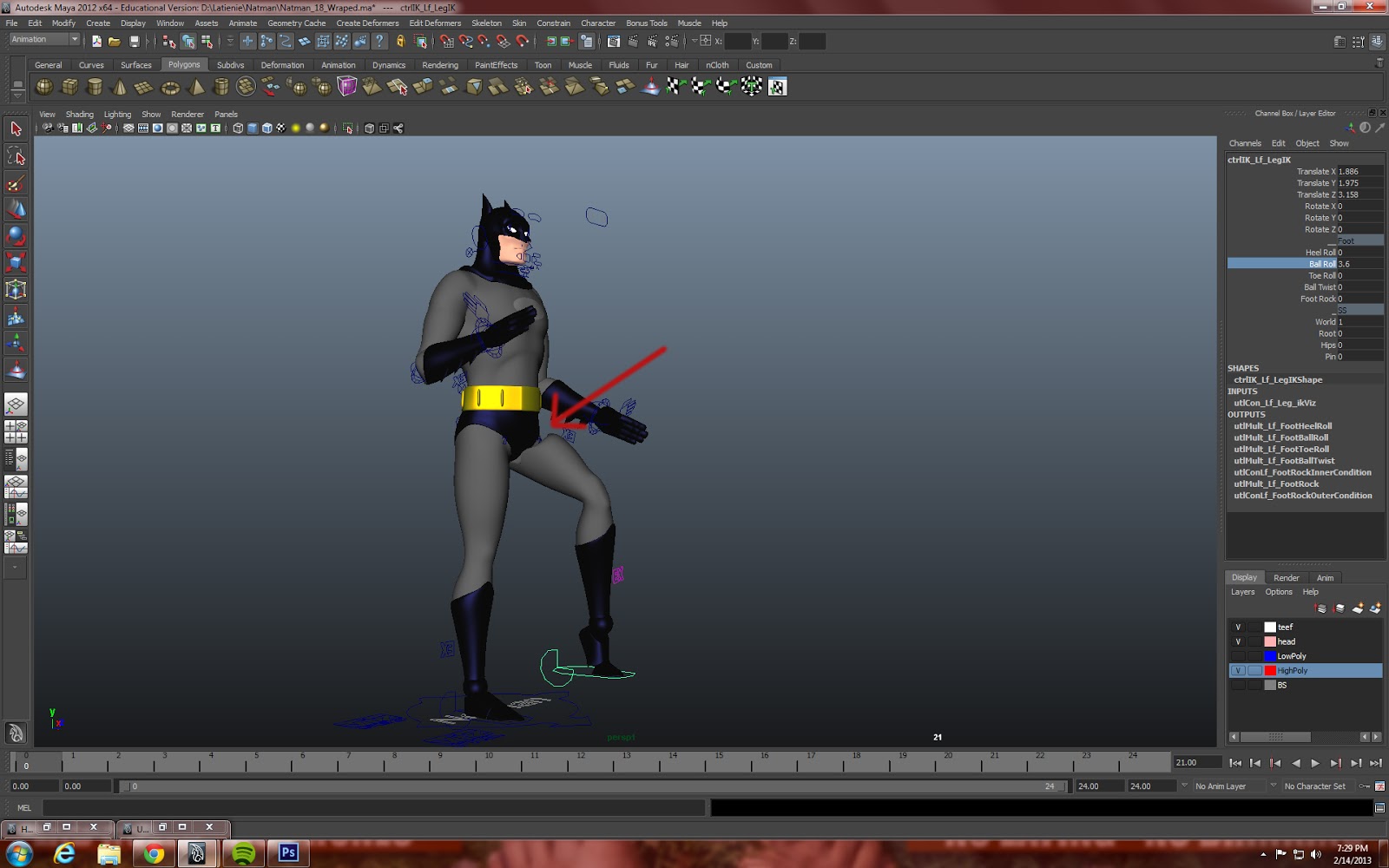Enable visibility for the LowPoly layer
Viewport: 1389px width, 868px height.
tap(1239, 655)
